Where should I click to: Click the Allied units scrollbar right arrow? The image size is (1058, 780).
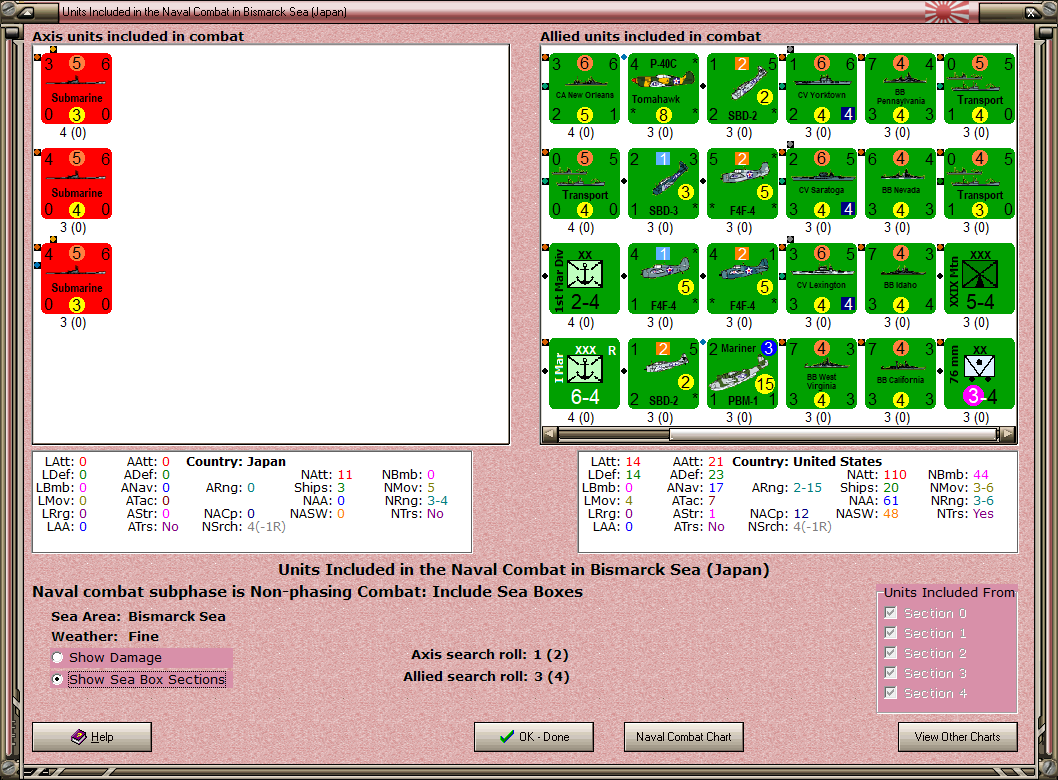tap(1007, 434)
